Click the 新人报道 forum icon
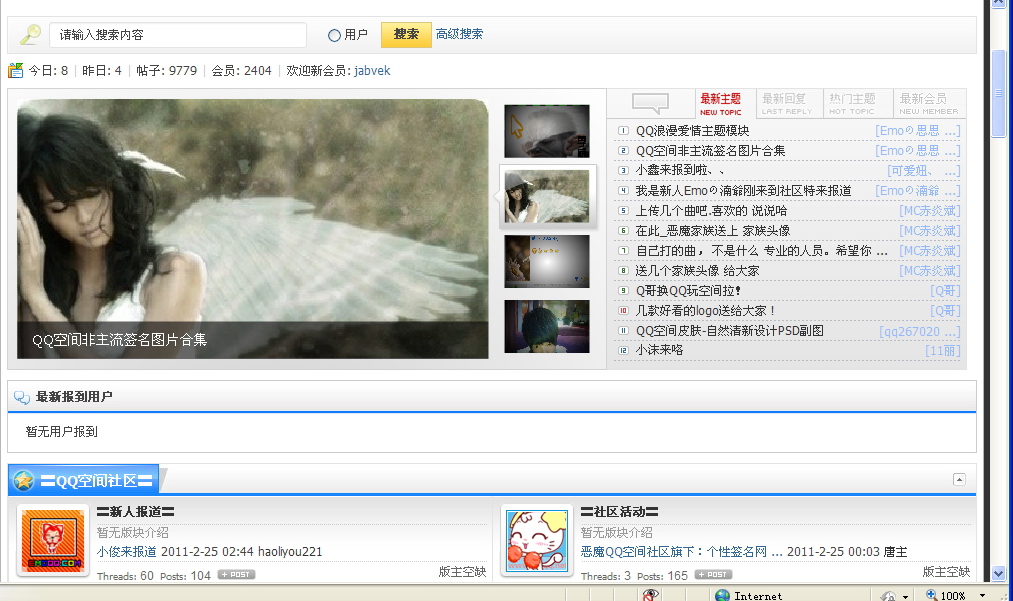The height and width of the screenshot is (601, 1013). pos(53,540)
